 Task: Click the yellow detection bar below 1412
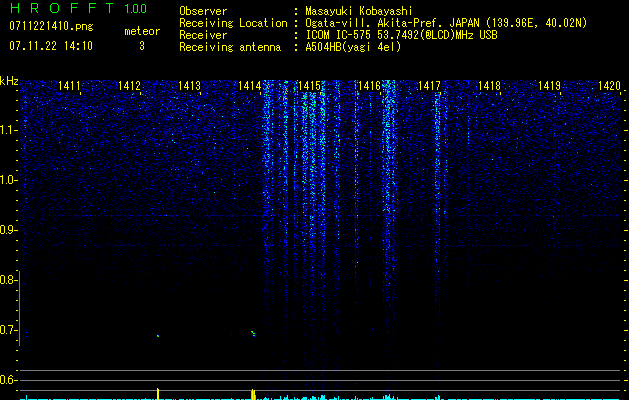coord(158,394)
